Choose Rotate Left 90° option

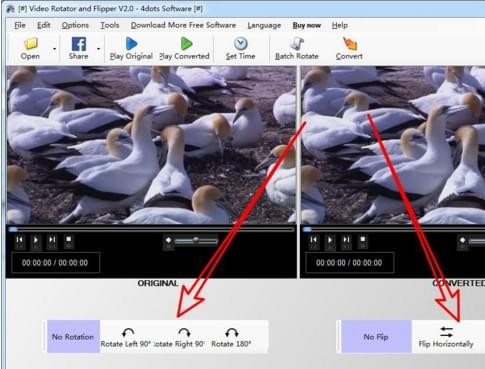coord(126,337)
